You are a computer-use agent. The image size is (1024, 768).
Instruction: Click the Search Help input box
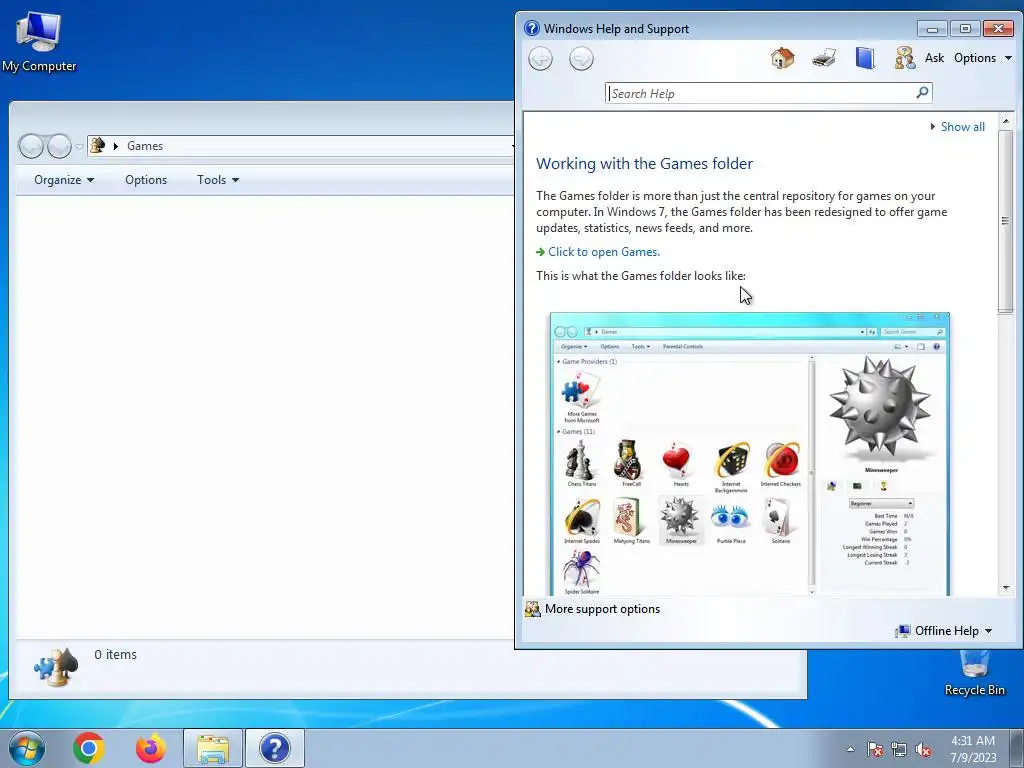[x=761, y=93]
